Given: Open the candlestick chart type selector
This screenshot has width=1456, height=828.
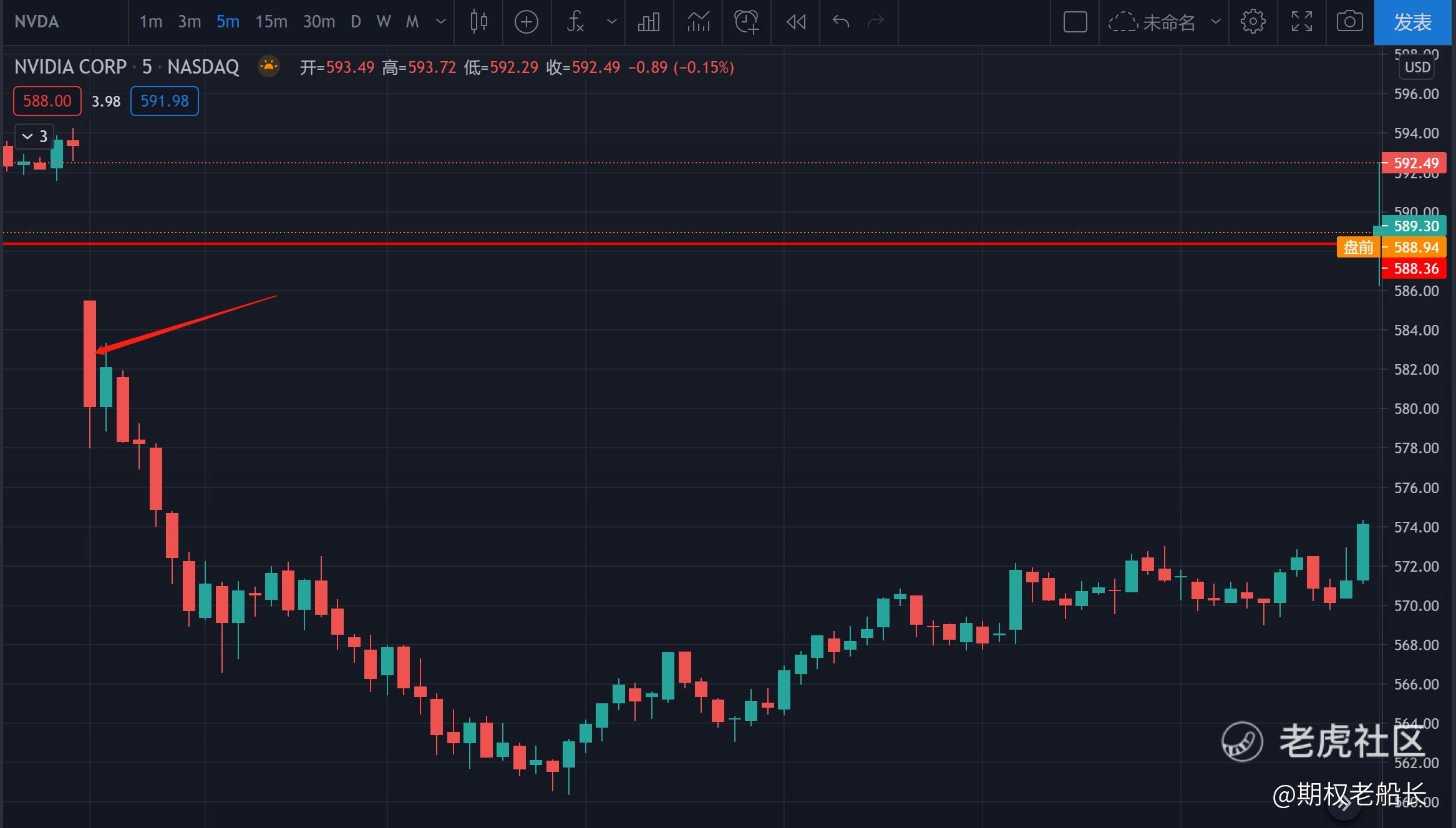Looking at the screenshot, I should (x=478, y=22).
